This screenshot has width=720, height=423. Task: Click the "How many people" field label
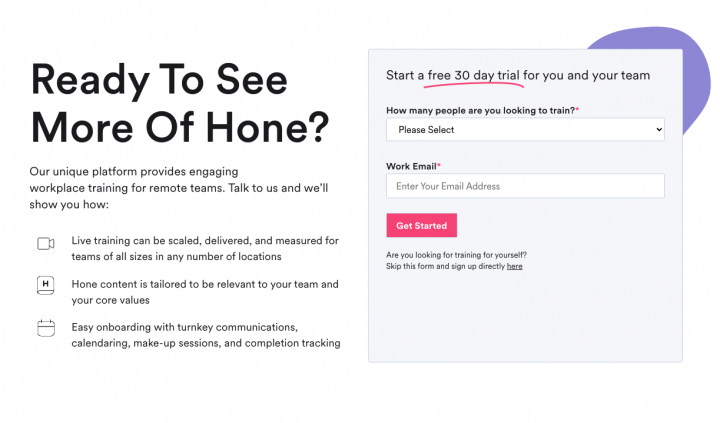coord(480,110)
